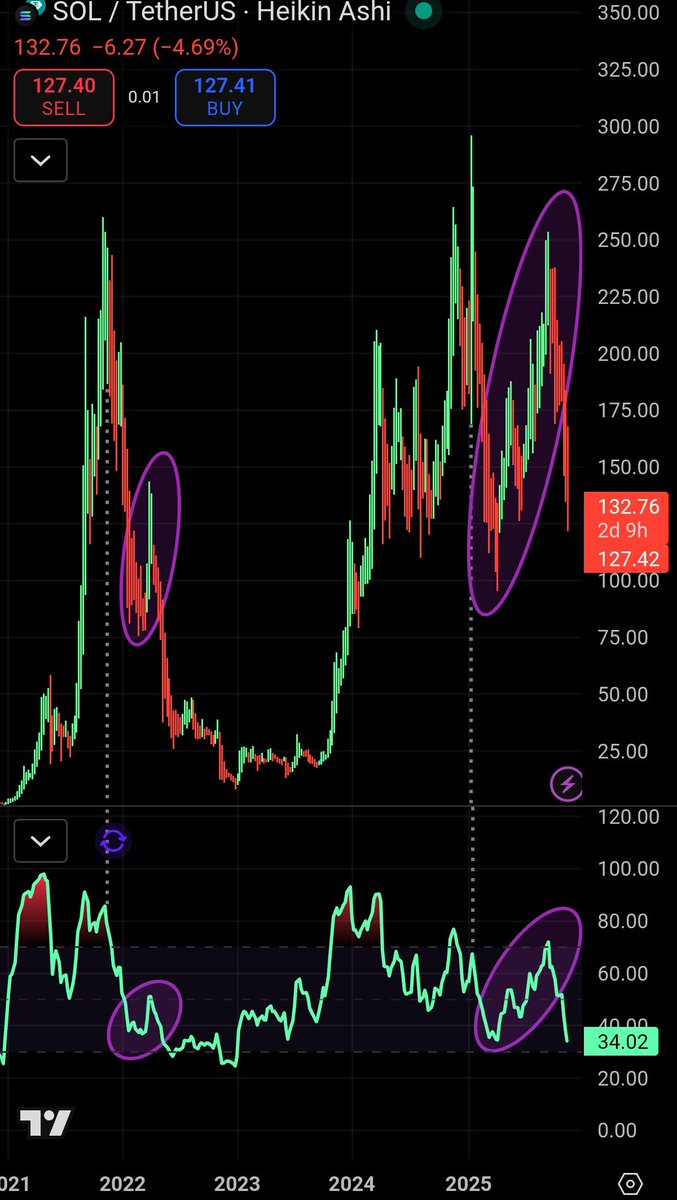
Task: Tap the 2023 label on time axis
Action: (238, 1184)
